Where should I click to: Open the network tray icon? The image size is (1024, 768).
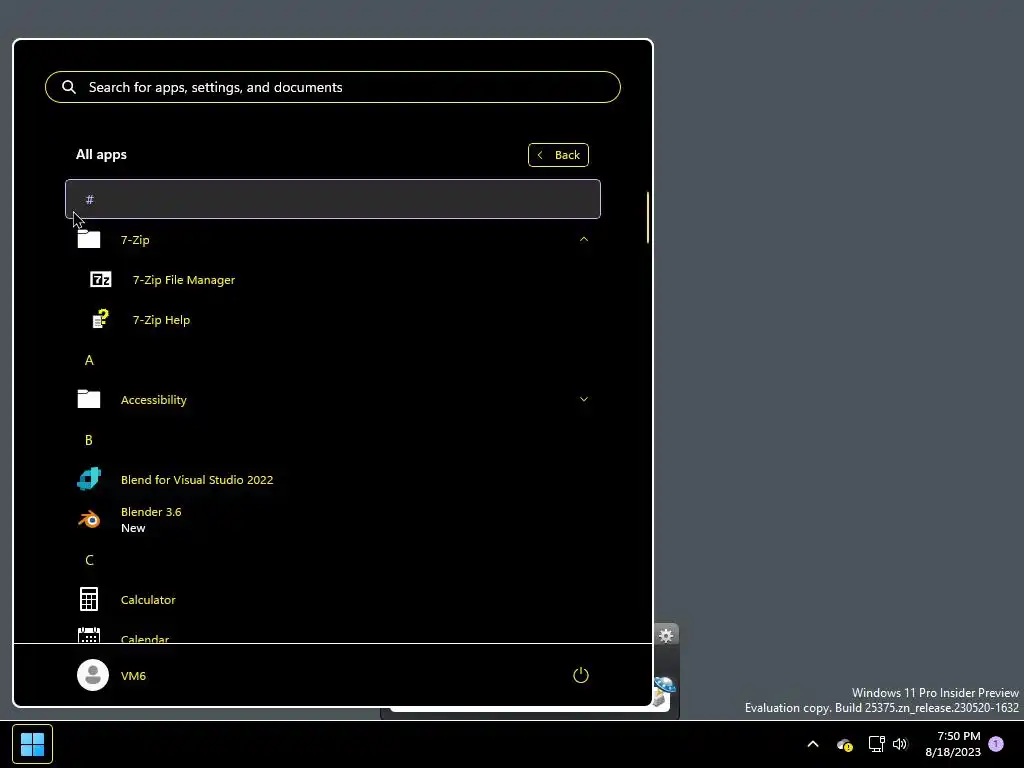tap(876, 744)
